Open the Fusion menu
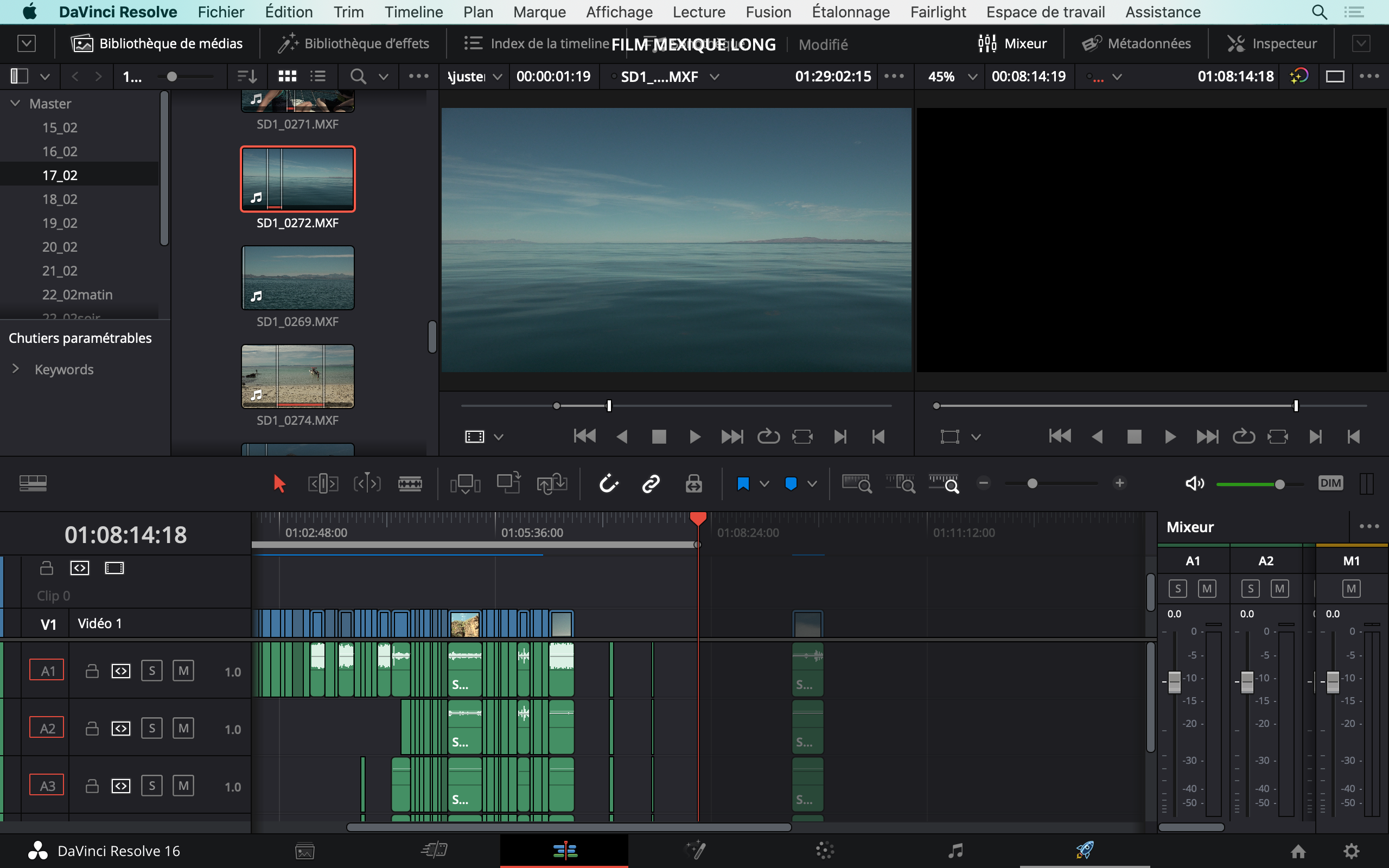Image resolution: width=1389 pixels, height=868 pixels. (x=768, y=12)
